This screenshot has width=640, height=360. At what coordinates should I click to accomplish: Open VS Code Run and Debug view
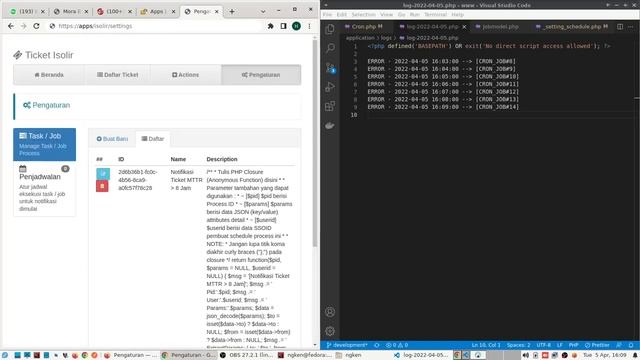[330, 87]
